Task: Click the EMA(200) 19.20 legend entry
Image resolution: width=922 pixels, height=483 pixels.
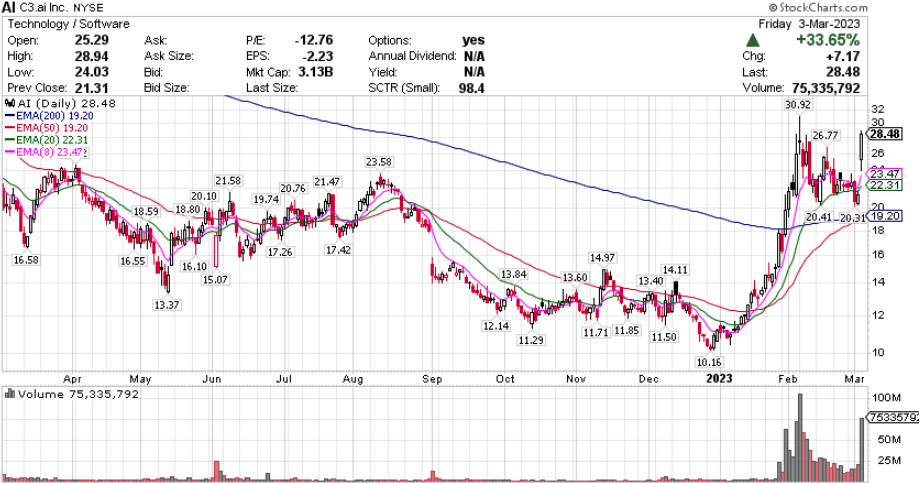Action: pyautogui.click(x=49, y=116)
